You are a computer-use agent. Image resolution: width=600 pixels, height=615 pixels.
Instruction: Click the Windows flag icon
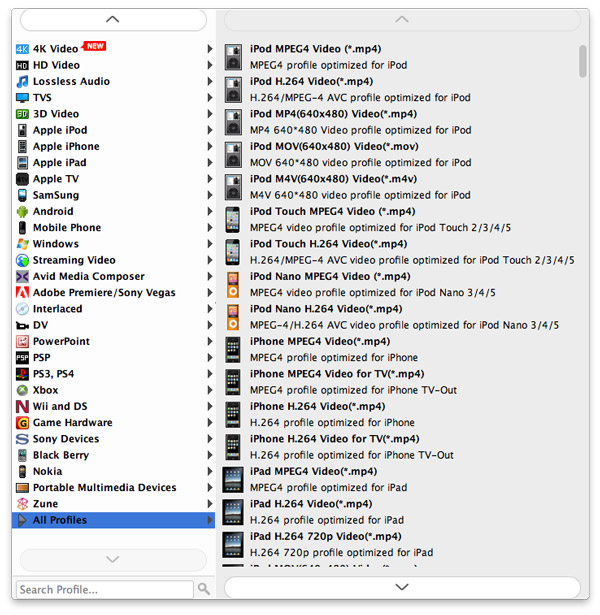pyautogui.click(x=22, y=244)
